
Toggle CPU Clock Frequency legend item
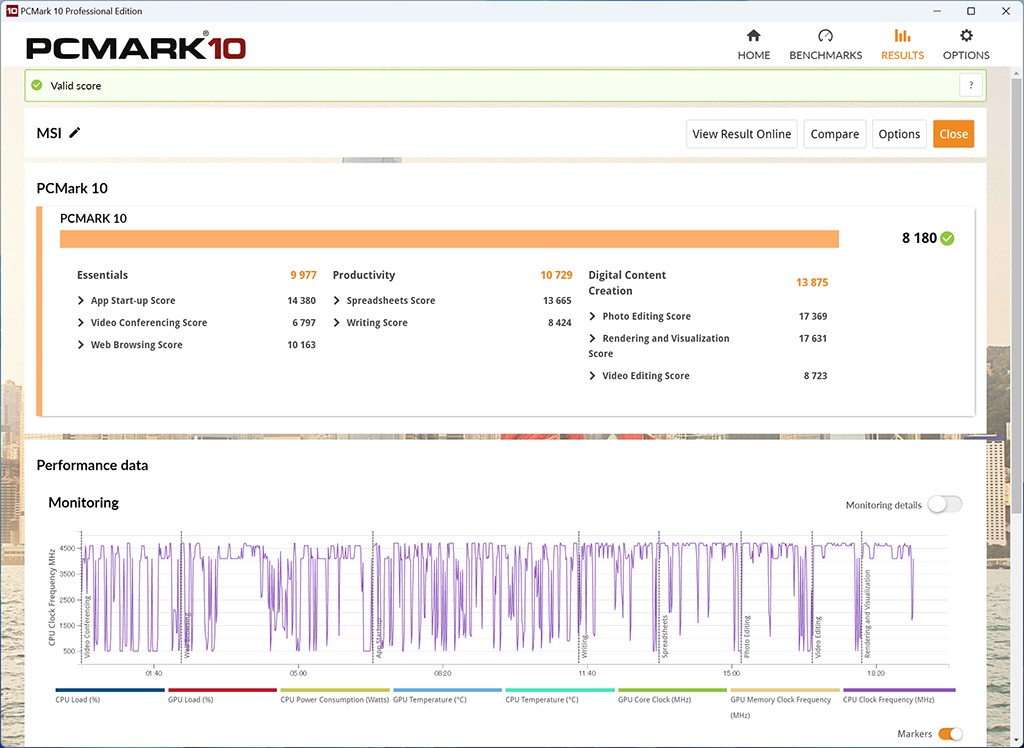(899, 699)
